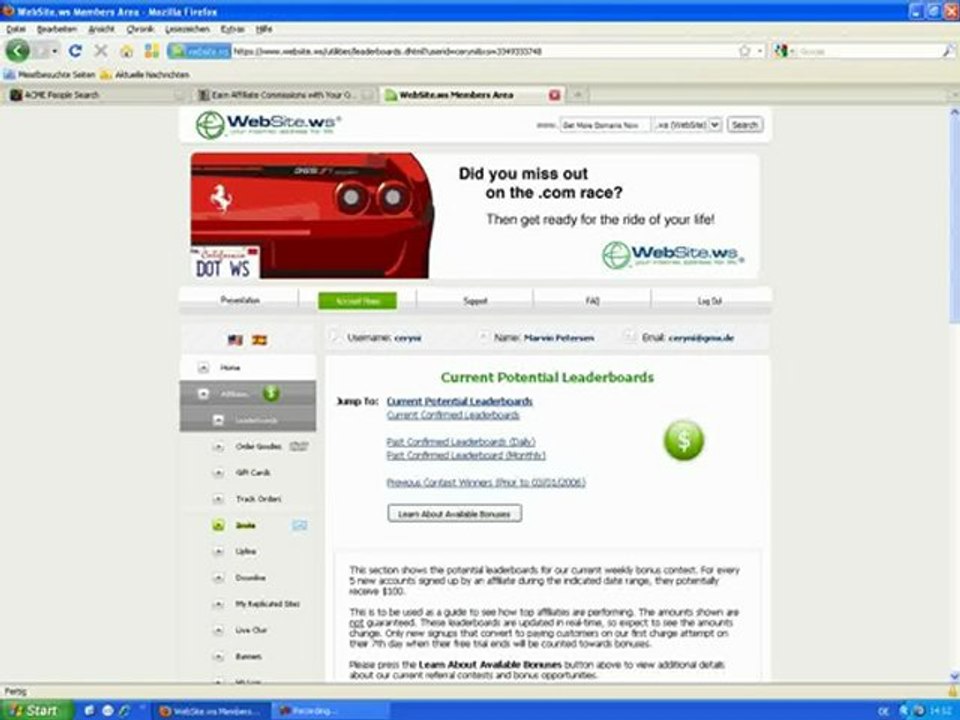Follow the Current Potential Leaderboards link
The height and width of the screenshot is (720, 960).
tap(459, 401)
